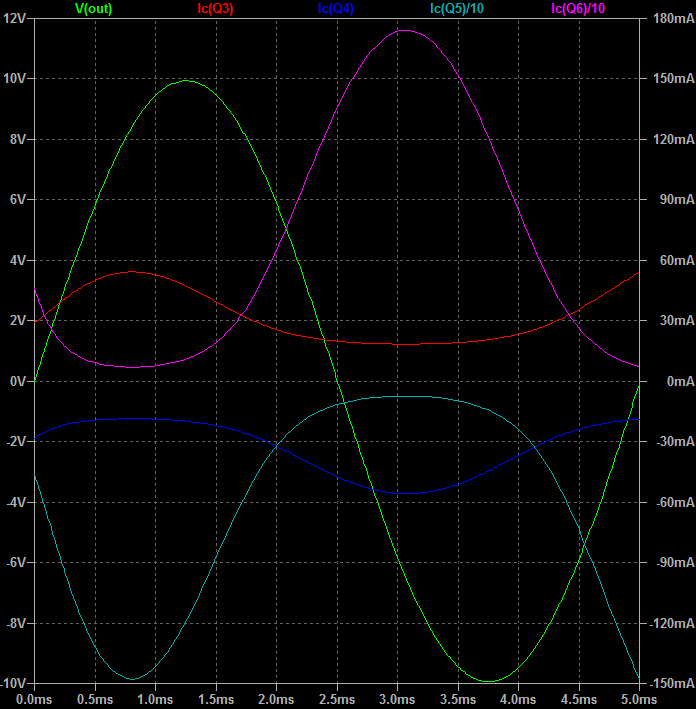Image resolution: width=696 pixels, height=709 pixels.
Task: Click the red Ic(Q3) peak
Action: click(132, 271)
